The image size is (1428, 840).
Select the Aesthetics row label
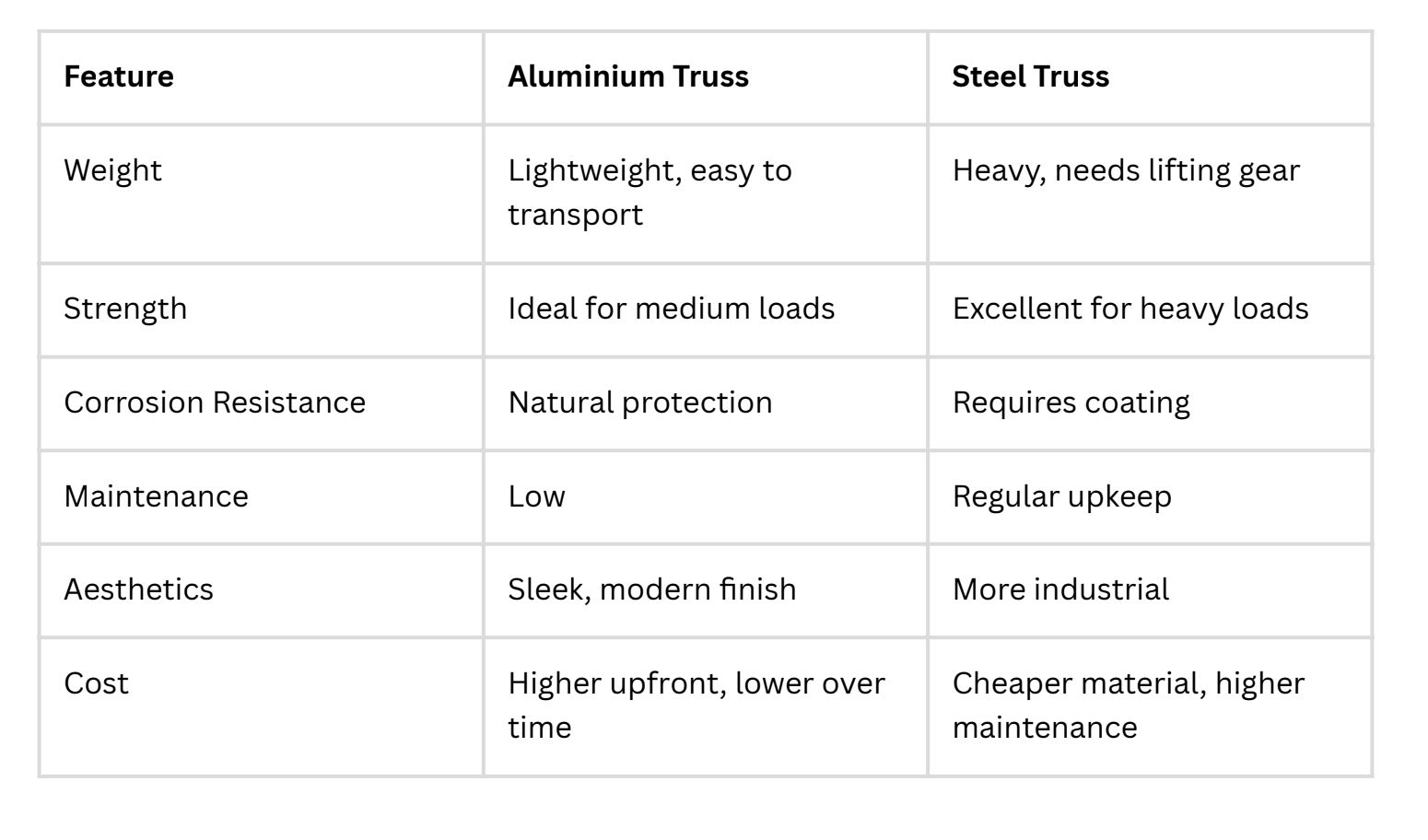point(138,589)
